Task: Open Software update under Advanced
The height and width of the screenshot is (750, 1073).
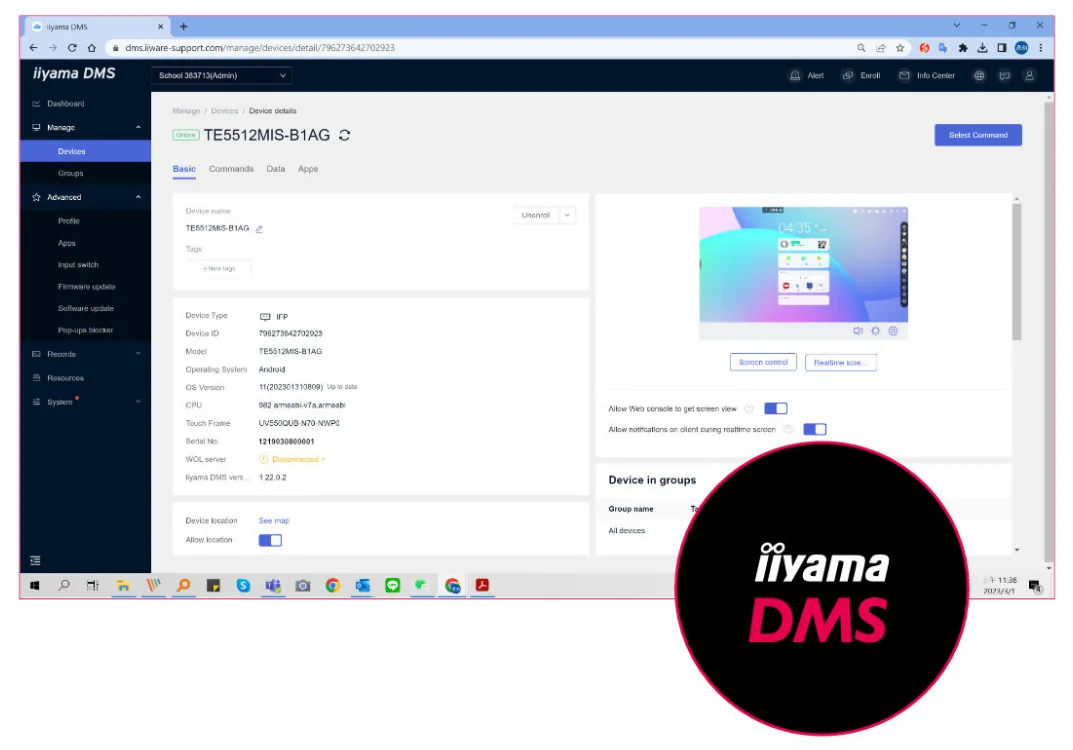Action: (x=86, y=309)
